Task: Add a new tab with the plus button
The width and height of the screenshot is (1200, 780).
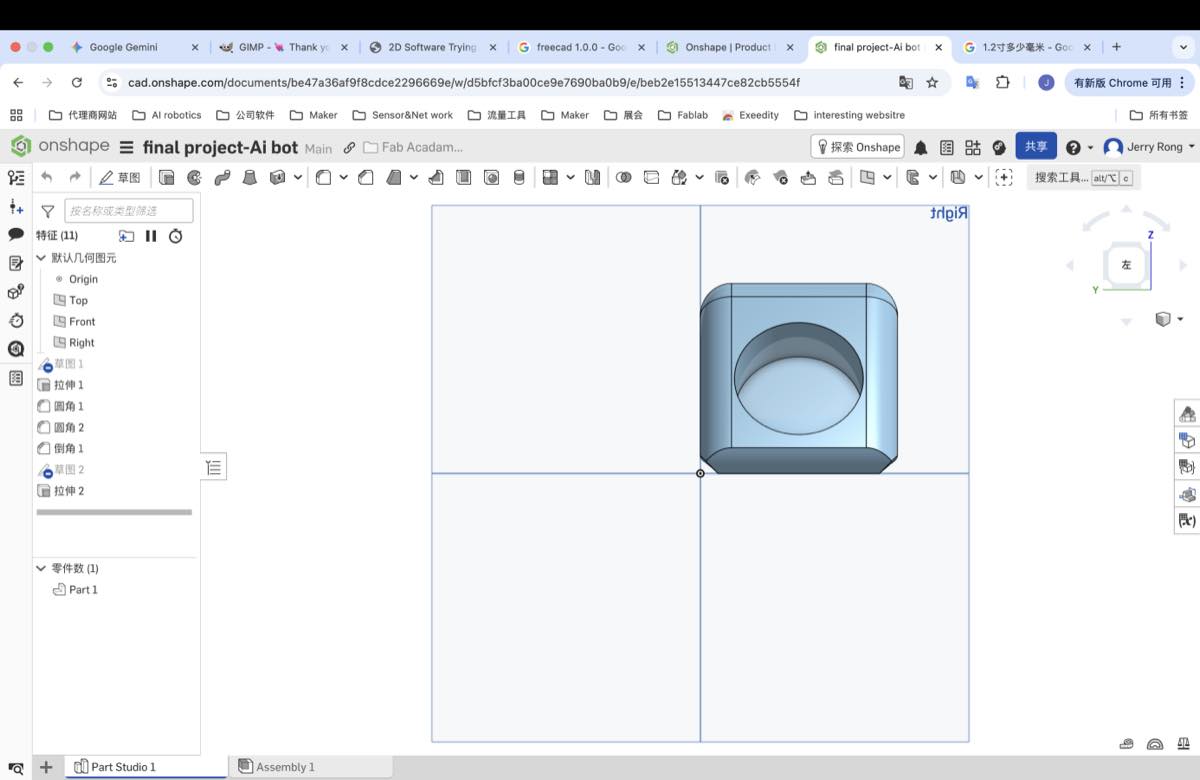Action: click(x=1117, y=47)
